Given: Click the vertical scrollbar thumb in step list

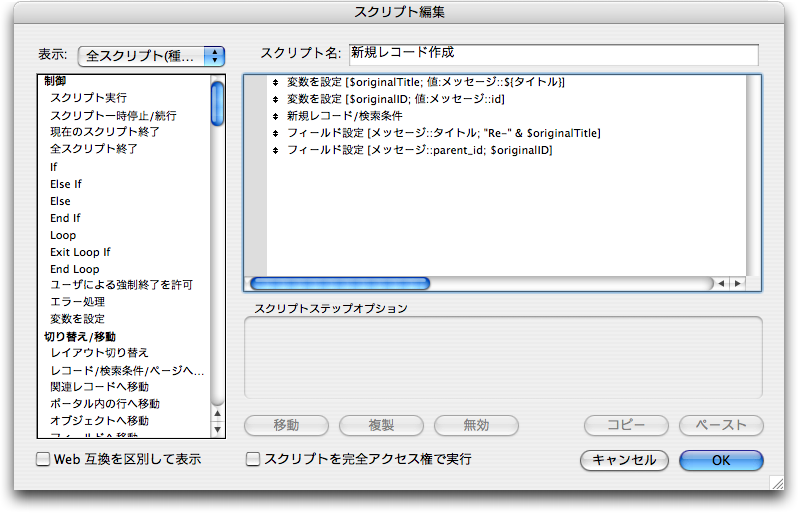Looking at the screenshot, I should click(217, 103).
